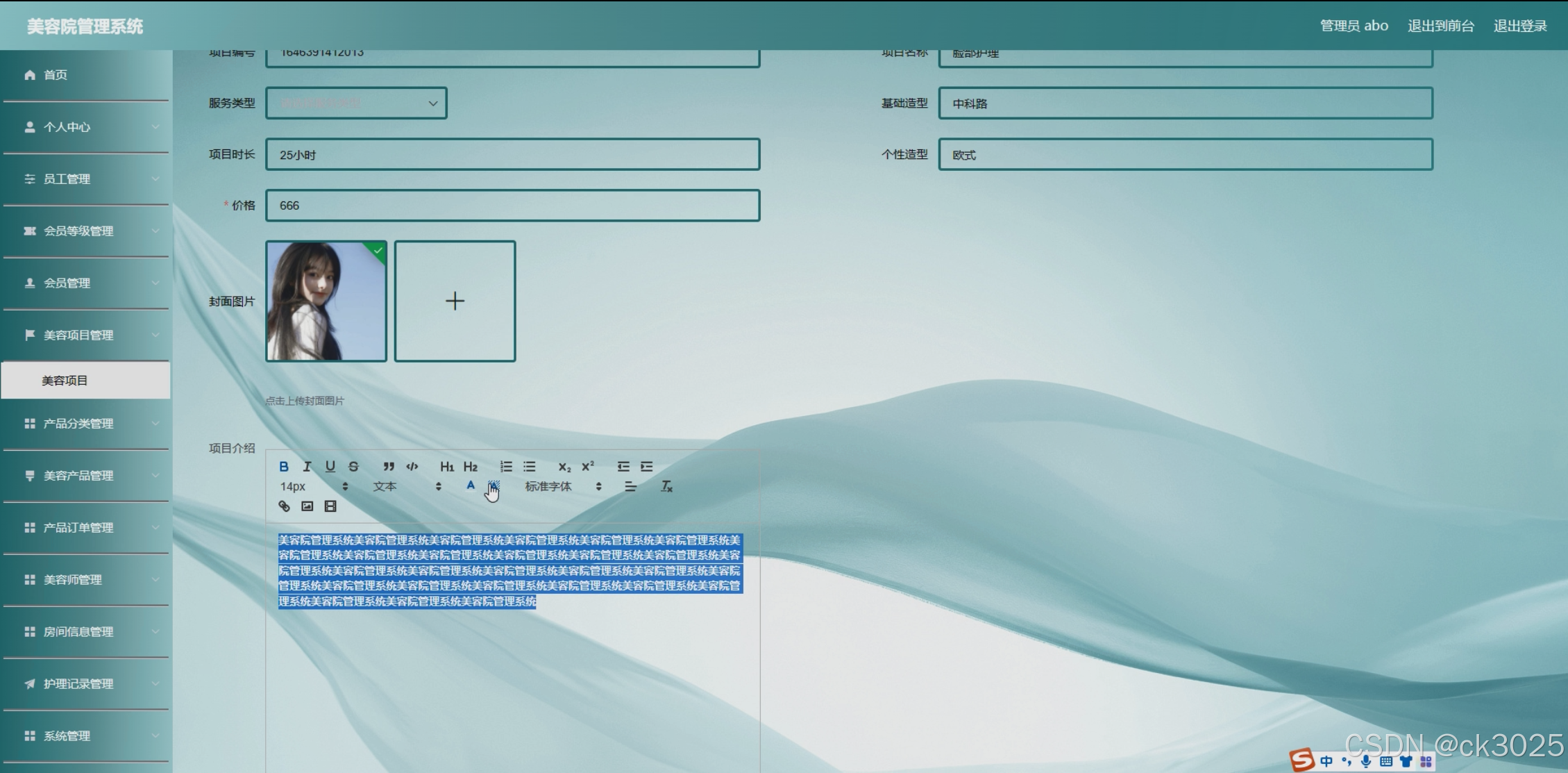
Task: Toggle bold formatting
Action: pyautogui.click(x=284, y=467)
